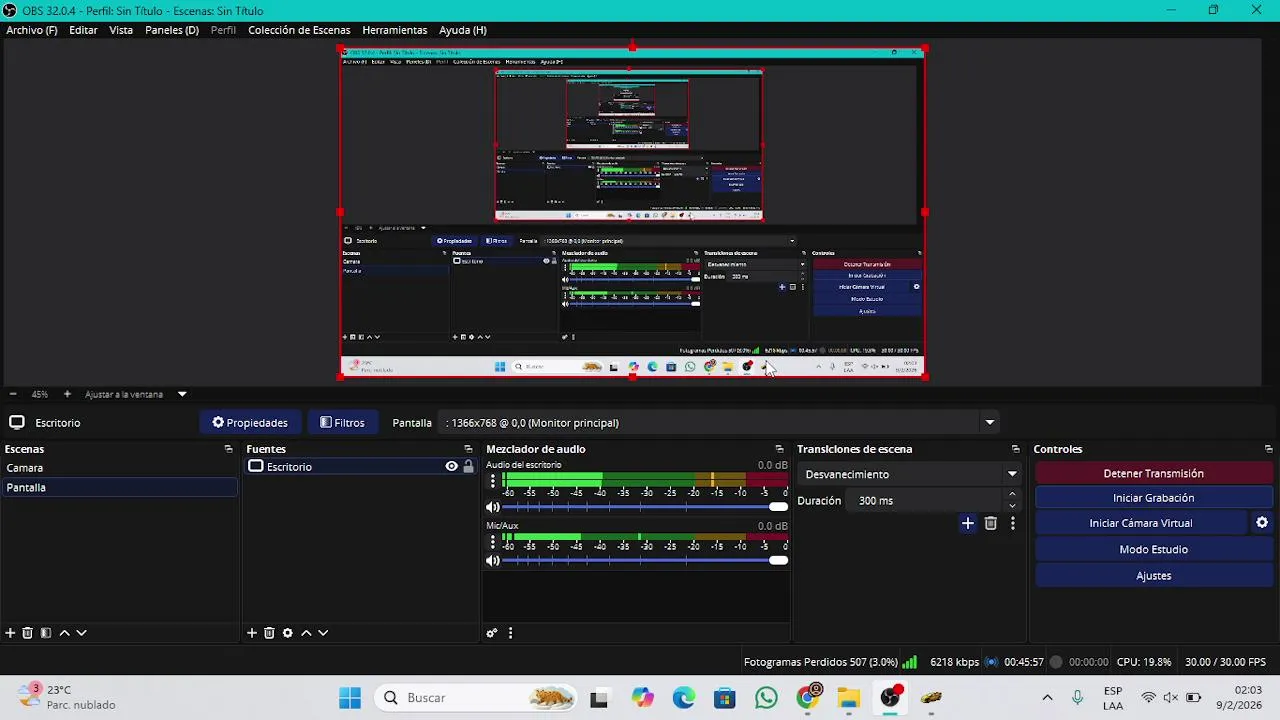
Task: Click Iniciar Grabación button
Action: click(1153, 498)
